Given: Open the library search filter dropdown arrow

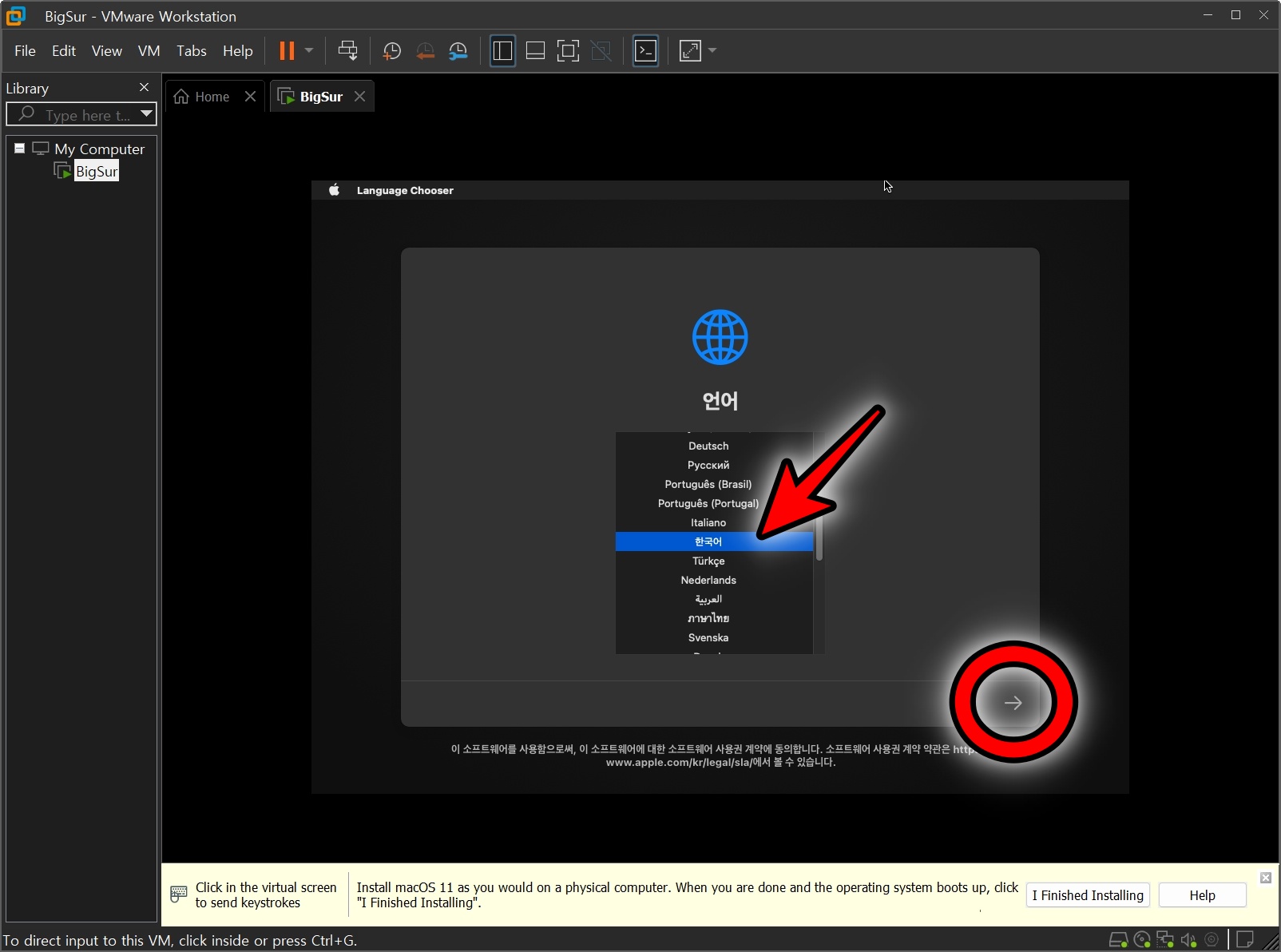Looking at the screenshot, I should [x=146, y=114].
